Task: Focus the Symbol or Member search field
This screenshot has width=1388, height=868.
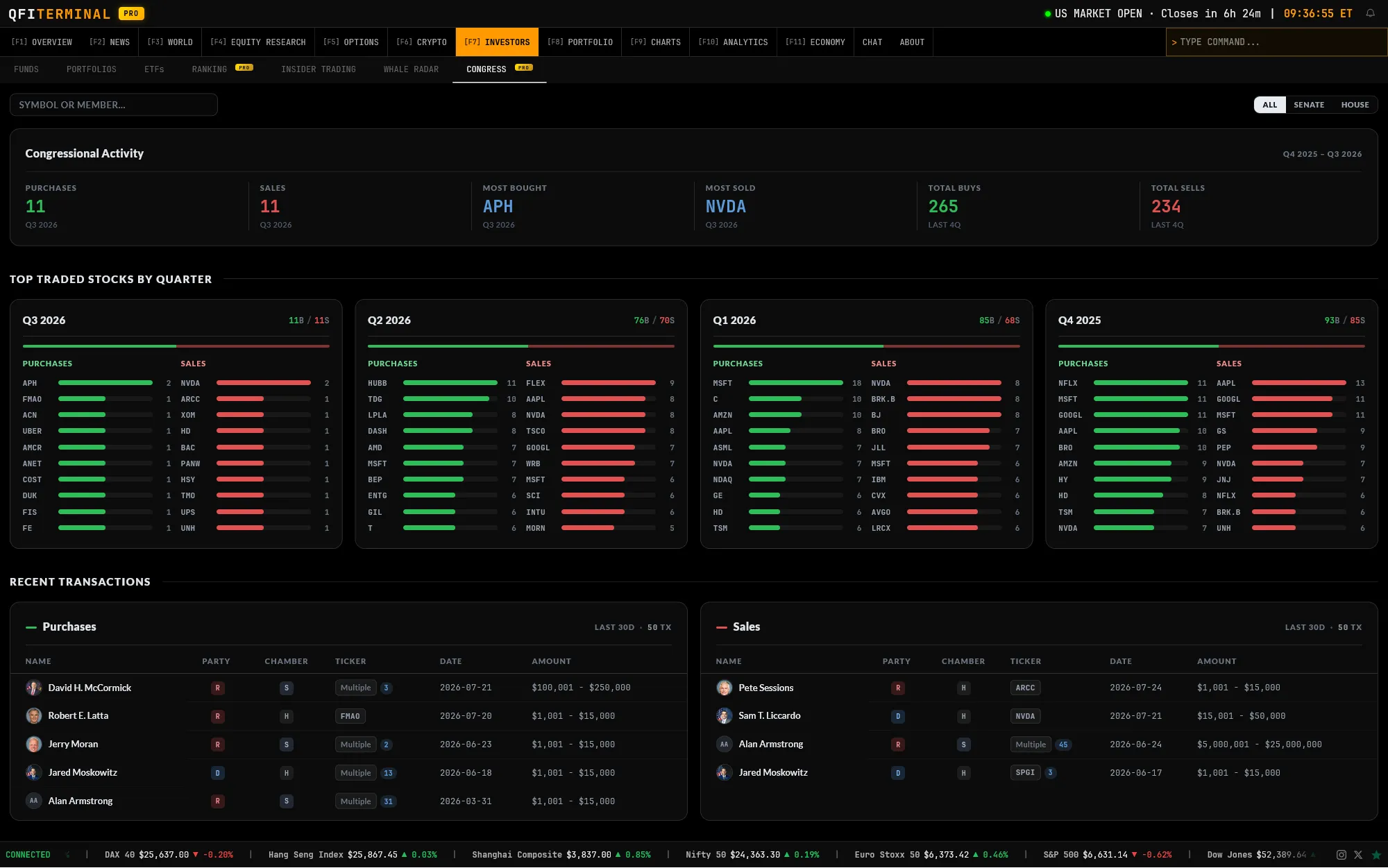Action: point(114,105)
